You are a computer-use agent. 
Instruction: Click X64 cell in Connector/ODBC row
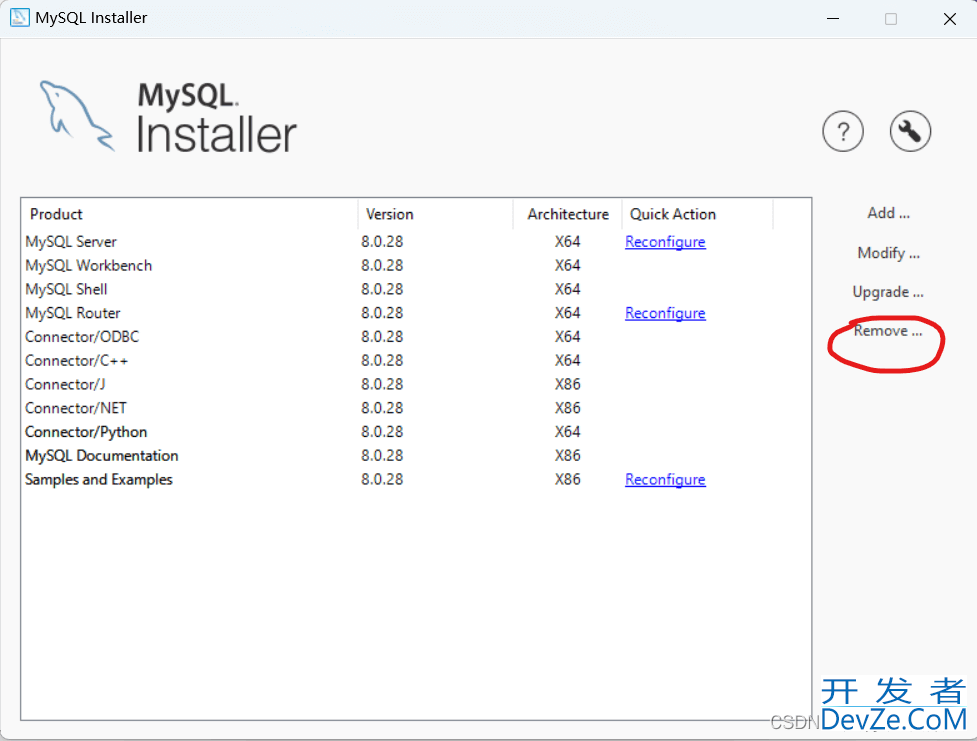568,337
